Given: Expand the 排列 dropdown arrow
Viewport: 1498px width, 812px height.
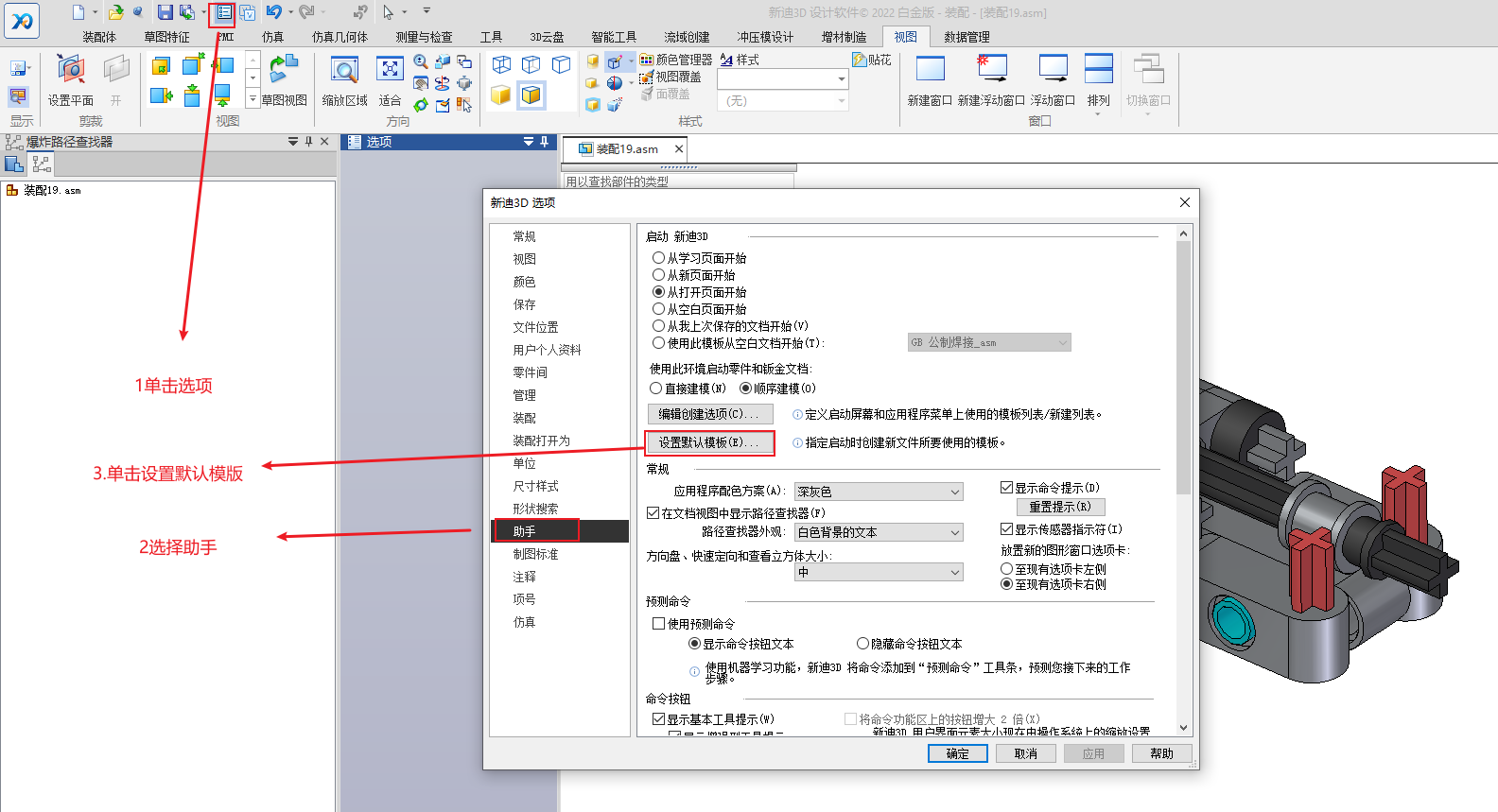Looking at the screenshot, I should 1098,114.
